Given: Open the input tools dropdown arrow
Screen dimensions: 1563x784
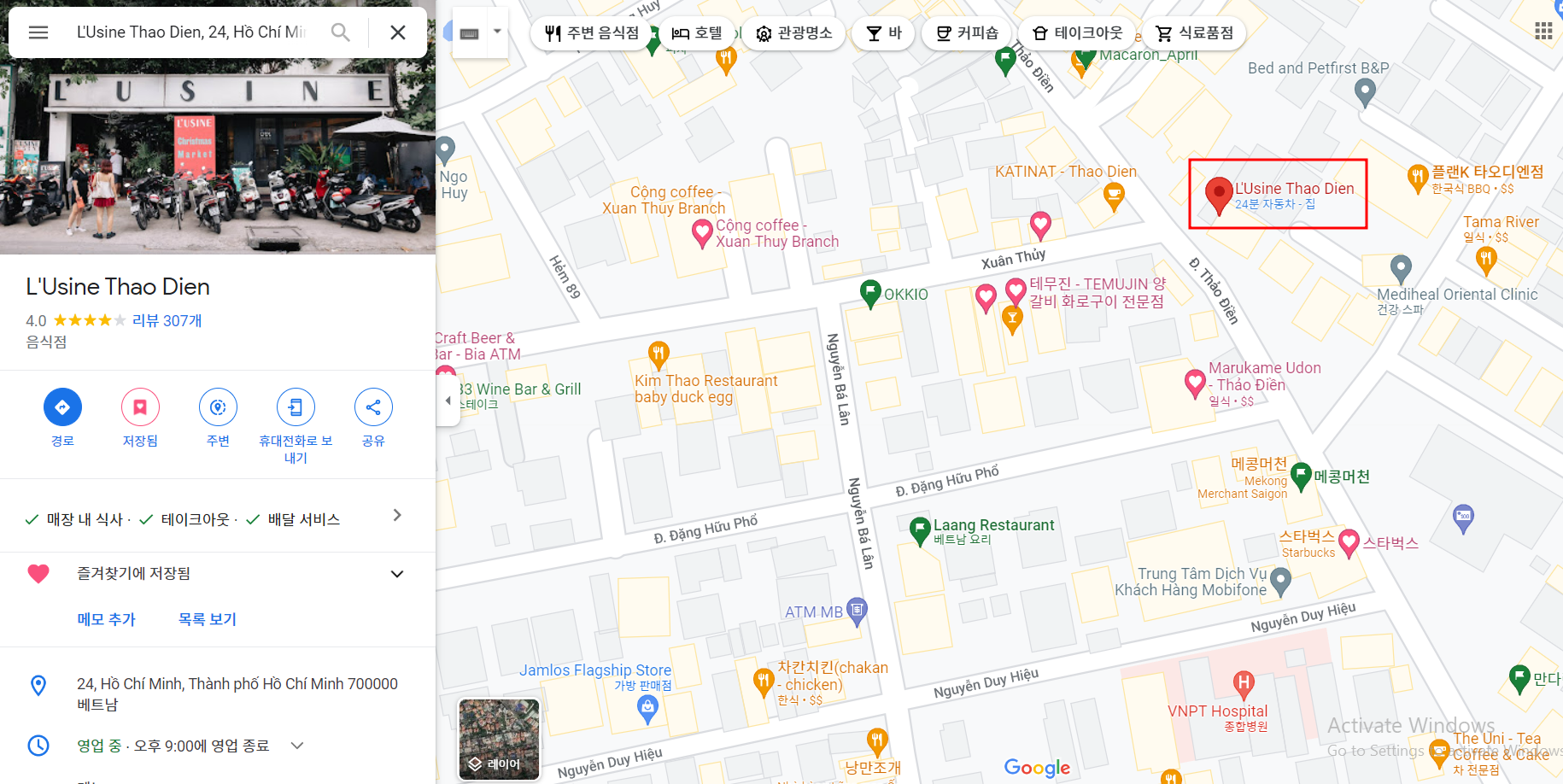Looking at the screenshot, I should point(497,32).
